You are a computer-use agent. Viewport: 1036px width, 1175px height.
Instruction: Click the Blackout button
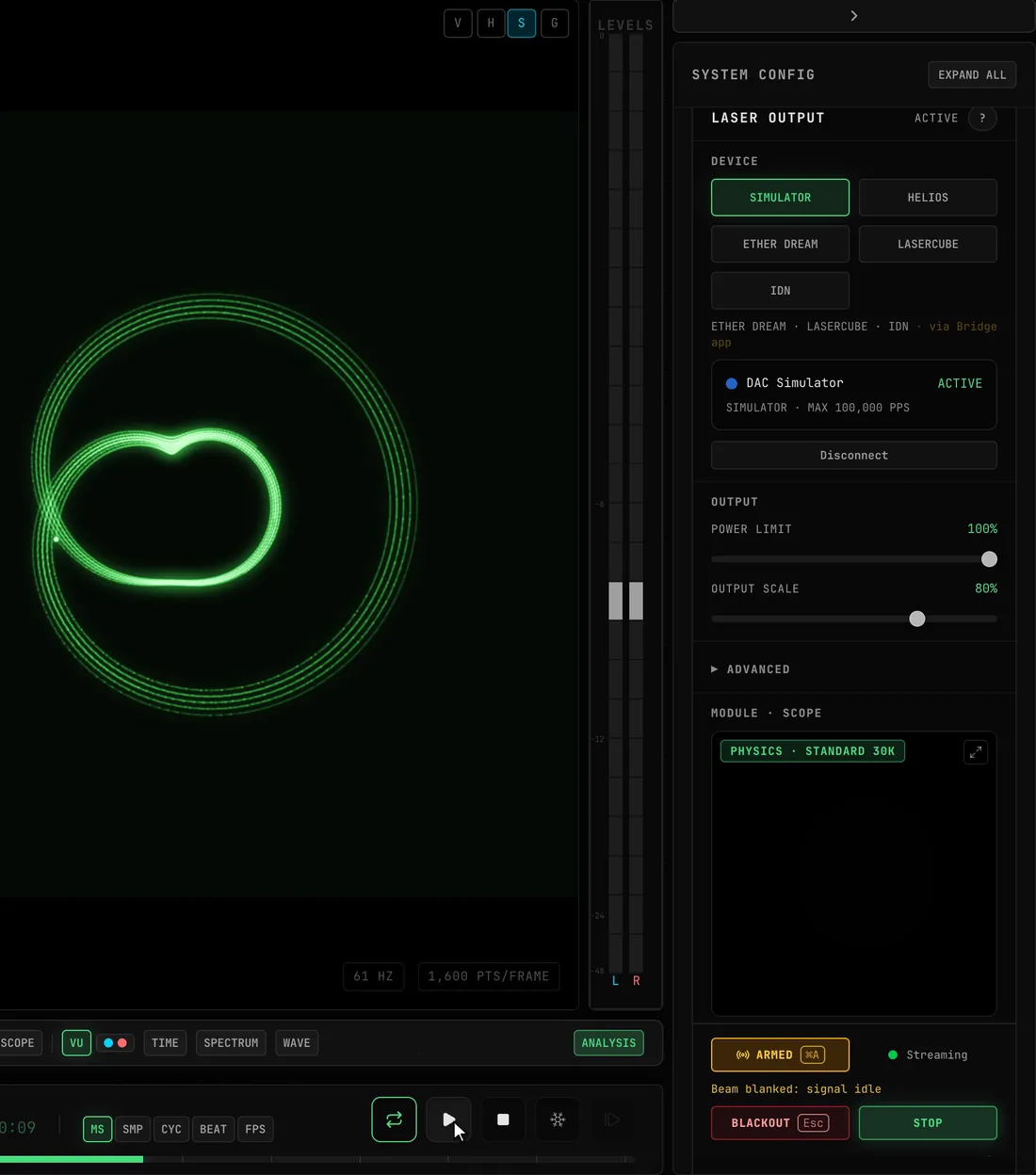tap(780, 1123)
